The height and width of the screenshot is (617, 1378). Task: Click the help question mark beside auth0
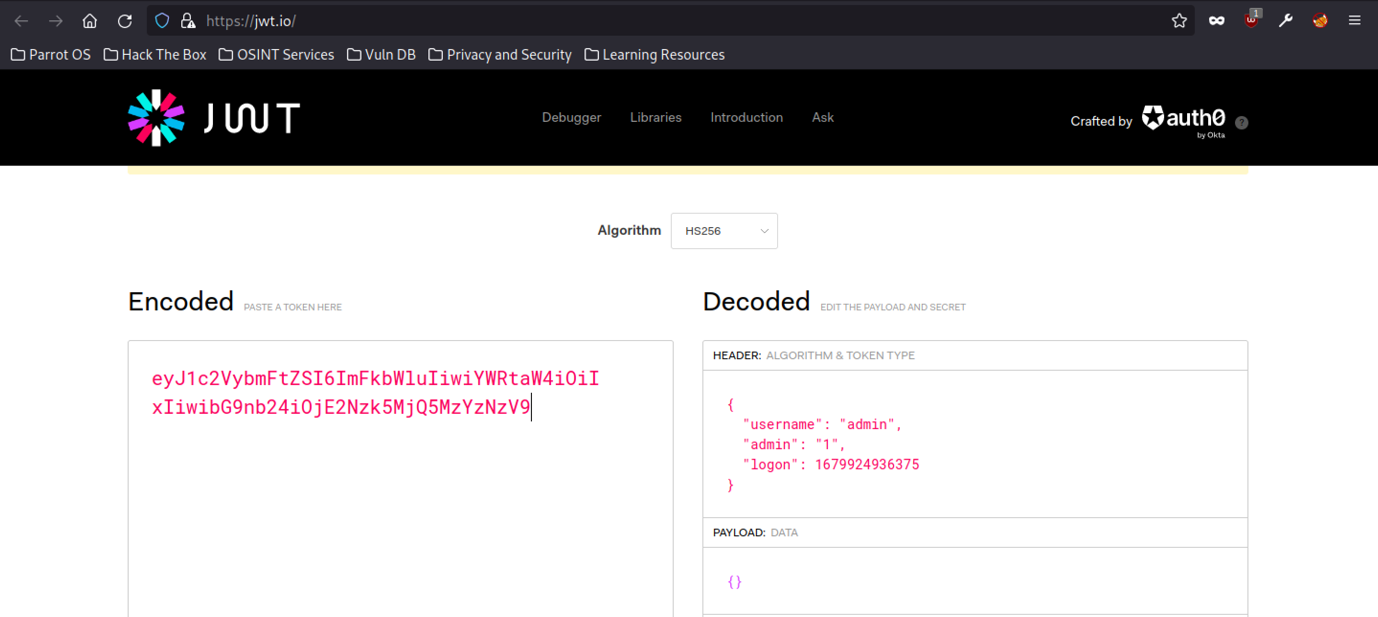[1242, 122]
